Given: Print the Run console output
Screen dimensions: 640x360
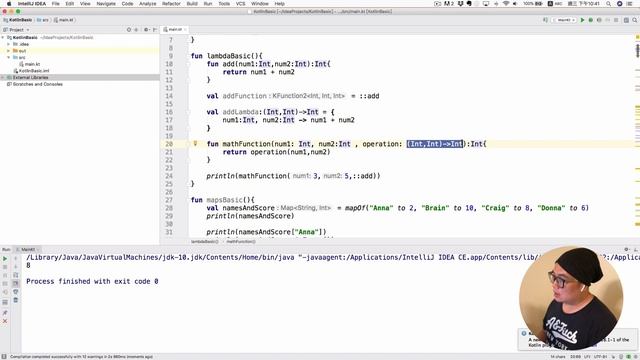Looking at the screenshot, I should [16, 292].
